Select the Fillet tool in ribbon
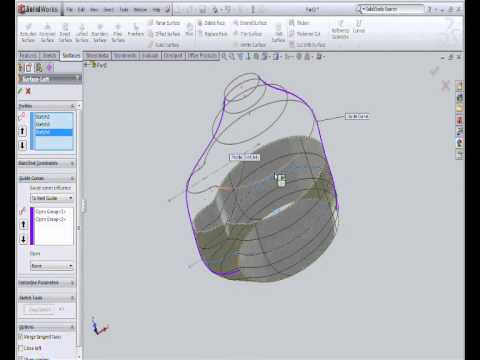Viewport: 480px width, 360px height. (x=189, y=29)
